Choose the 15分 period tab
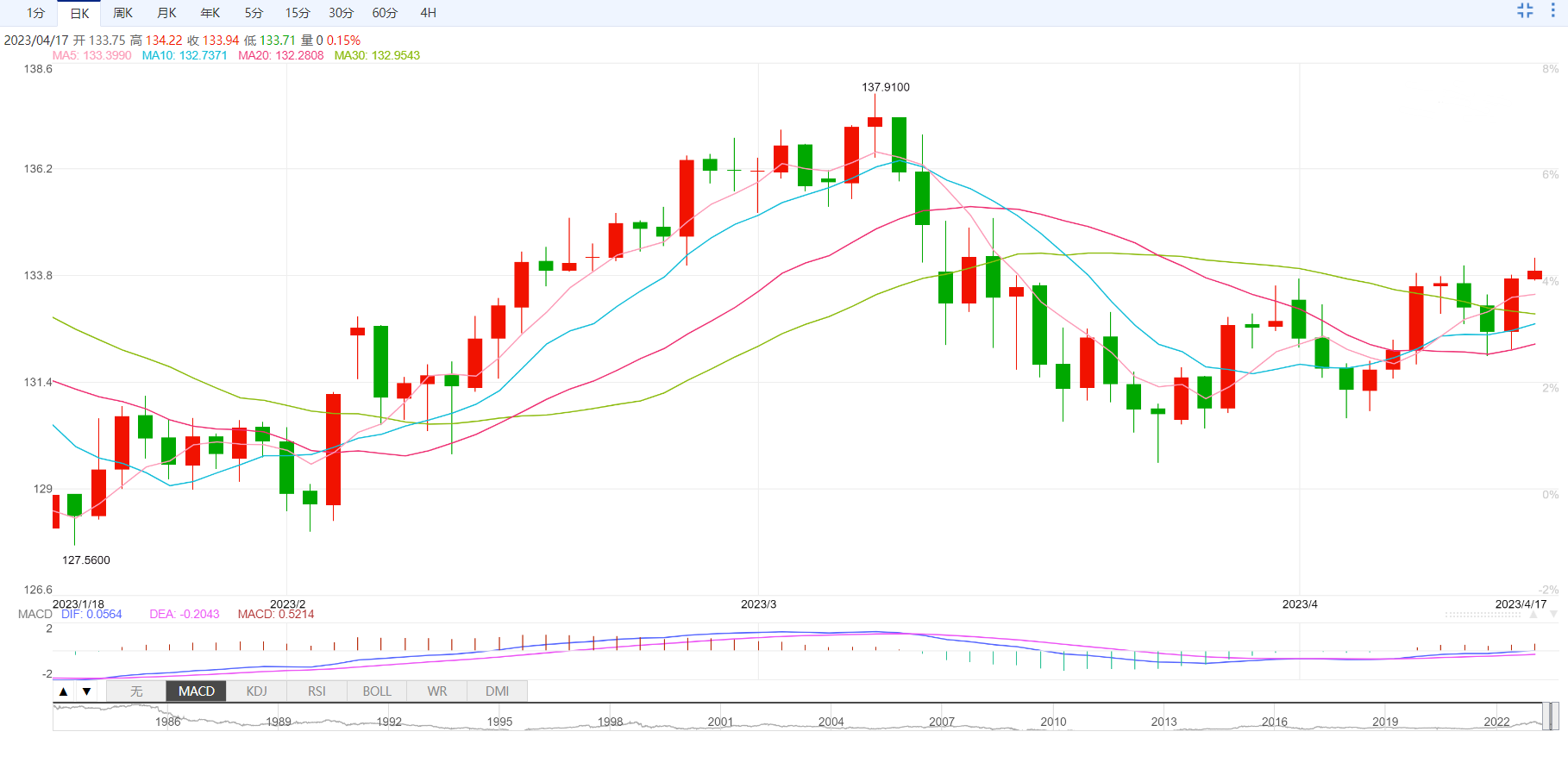Viewport: 1568px width, 763px height. 298,13
